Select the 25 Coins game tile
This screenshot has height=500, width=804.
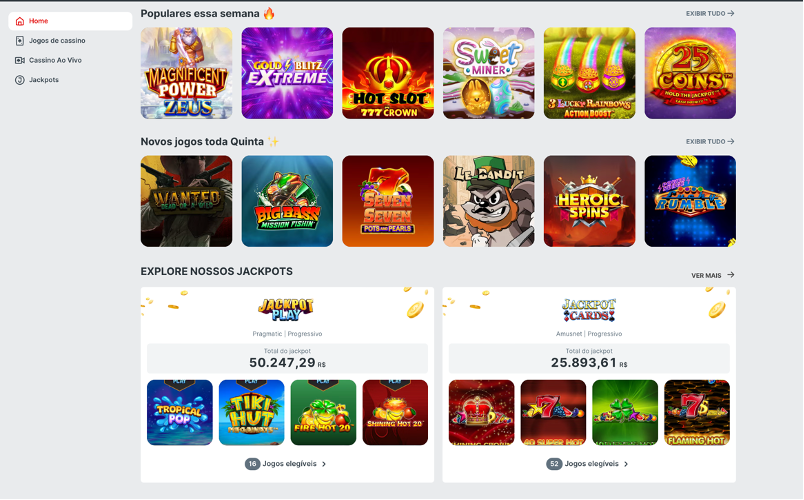tap(690, 73)
